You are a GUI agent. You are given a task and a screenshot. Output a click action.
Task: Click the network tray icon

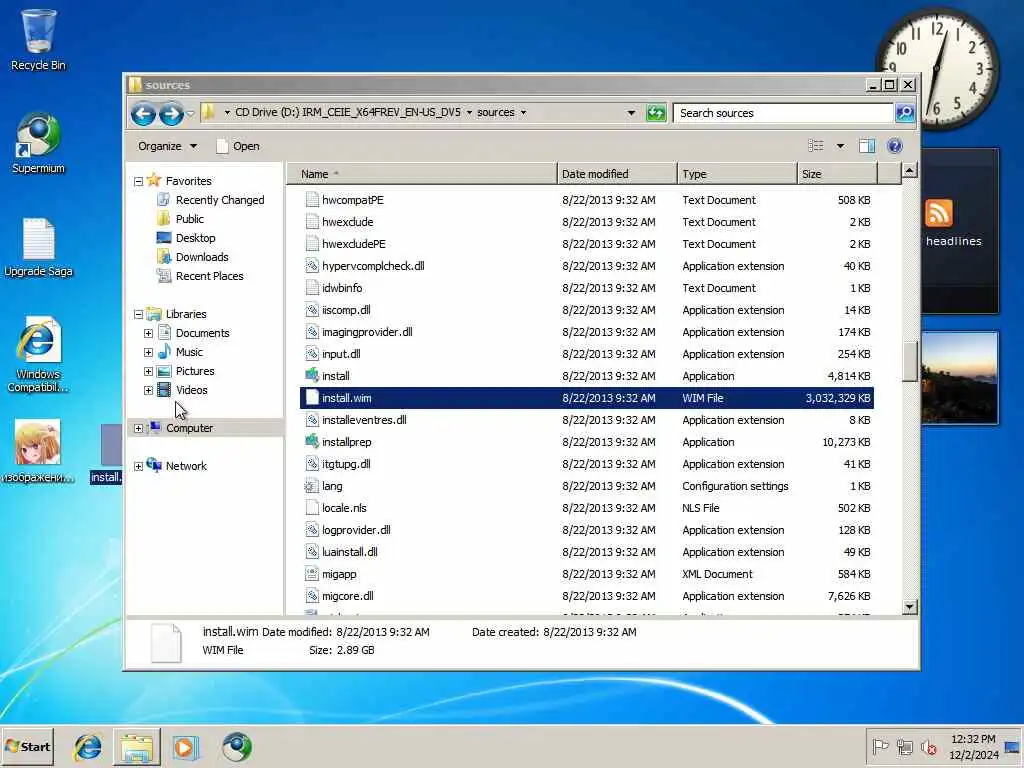904,746
